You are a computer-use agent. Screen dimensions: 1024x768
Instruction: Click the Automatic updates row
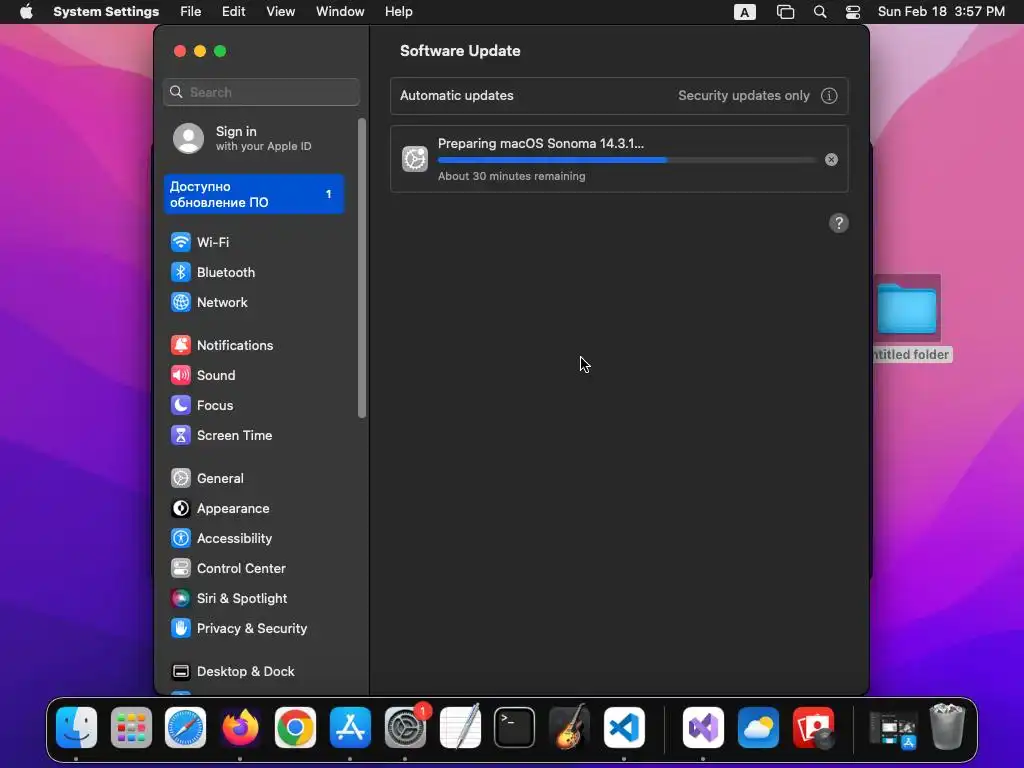pyautogui.click(x=619, y=96)
